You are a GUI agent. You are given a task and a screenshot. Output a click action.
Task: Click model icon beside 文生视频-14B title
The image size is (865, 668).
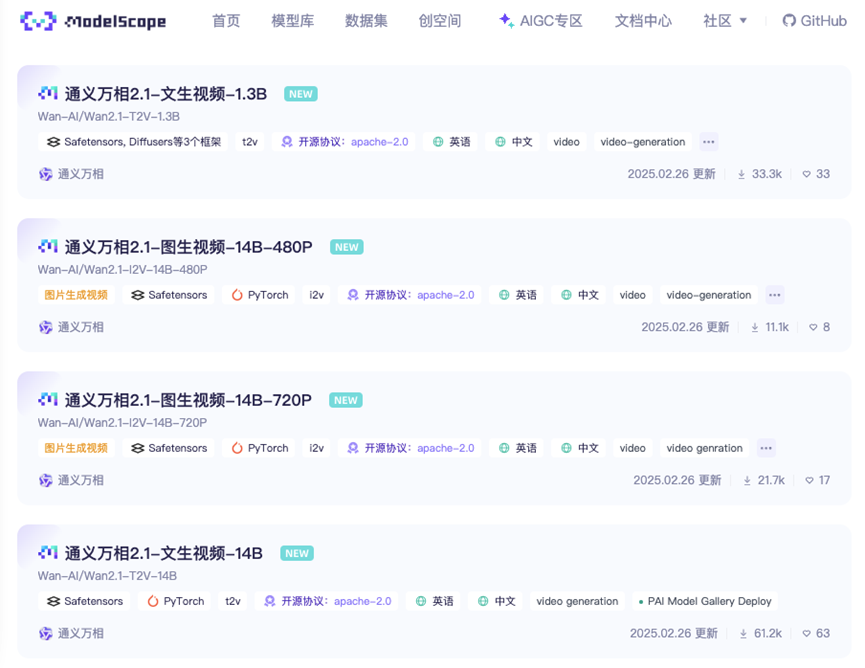[x=48, y=552]
